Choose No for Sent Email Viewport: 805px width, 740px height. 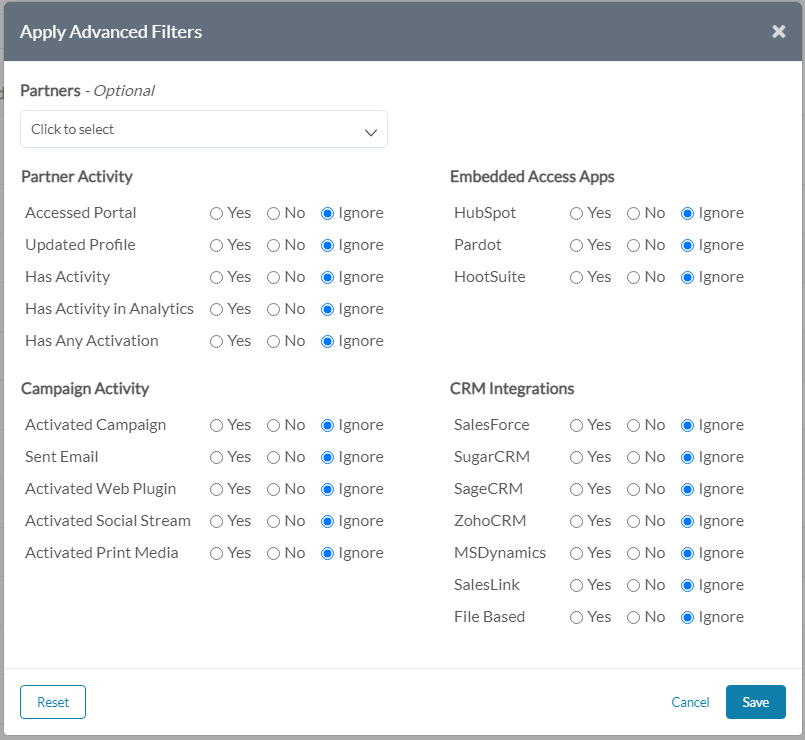(x=272, y=457)
